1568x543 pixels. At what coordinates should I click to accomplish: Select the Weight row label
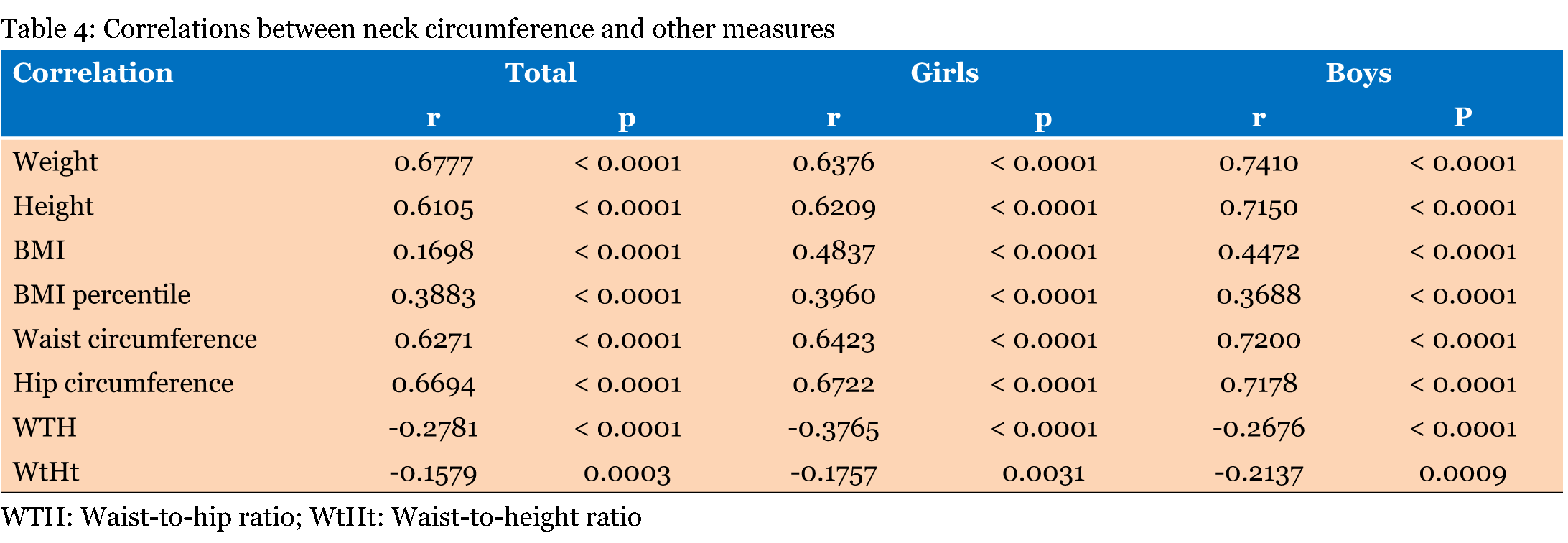coord(55,162)
